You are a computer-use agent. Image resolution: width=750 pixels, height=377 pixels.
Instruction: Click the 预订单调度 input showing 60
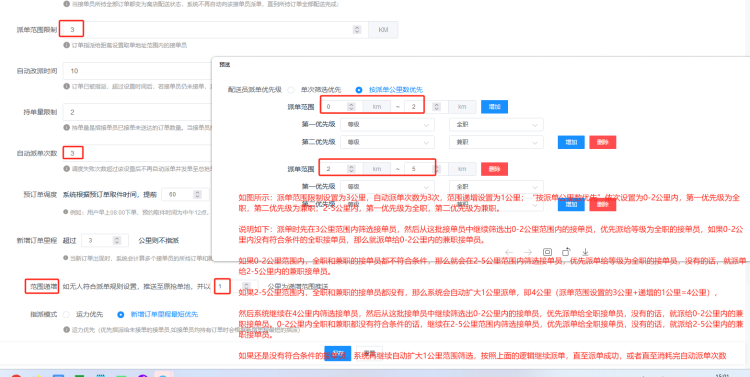coord(185,195)
